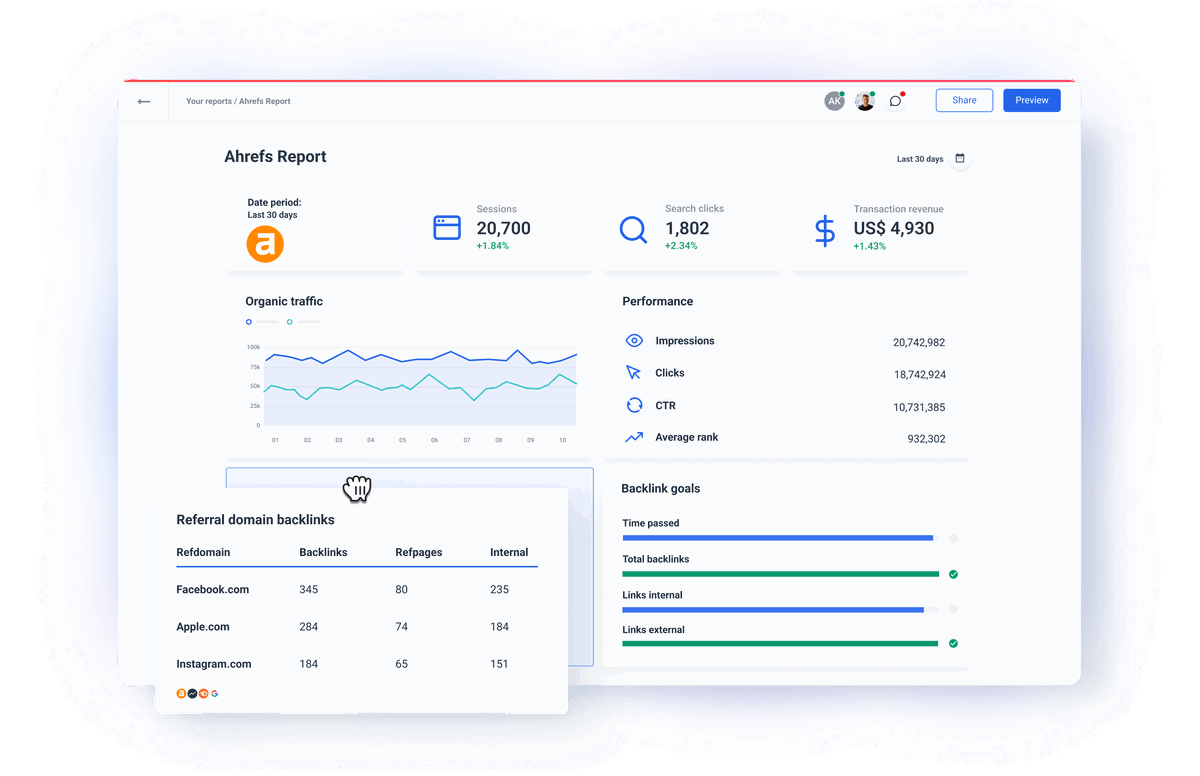Click the circular refresh icon next to CTR
The image size is (1200, 776).
[634, 406]
